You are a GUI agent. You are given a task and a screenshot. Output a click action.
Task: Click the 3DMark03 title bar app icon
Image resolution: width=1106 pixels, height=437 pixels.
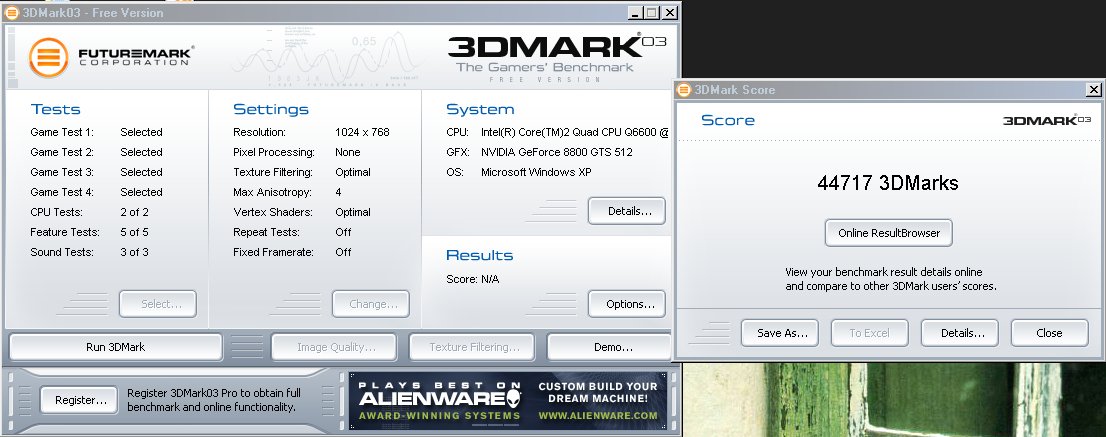11,12
